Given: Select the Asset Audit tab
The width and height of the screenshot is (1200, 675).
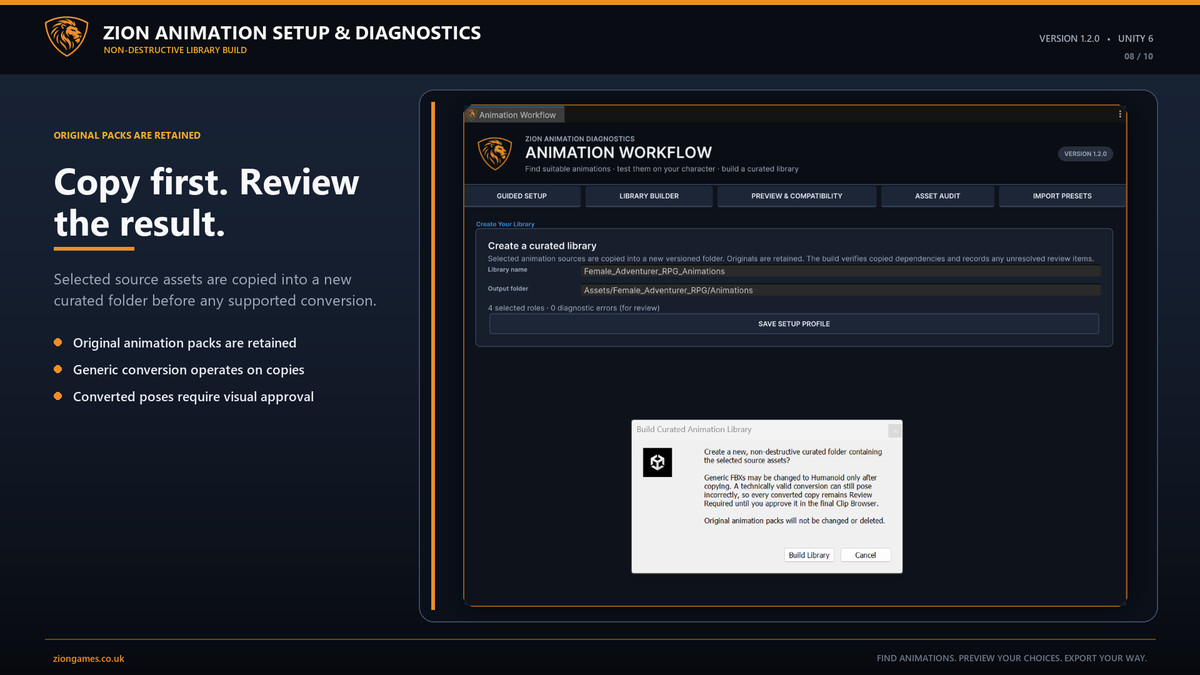Looking at the screenshot, I should pyautogui.click(x=938, y=196).
